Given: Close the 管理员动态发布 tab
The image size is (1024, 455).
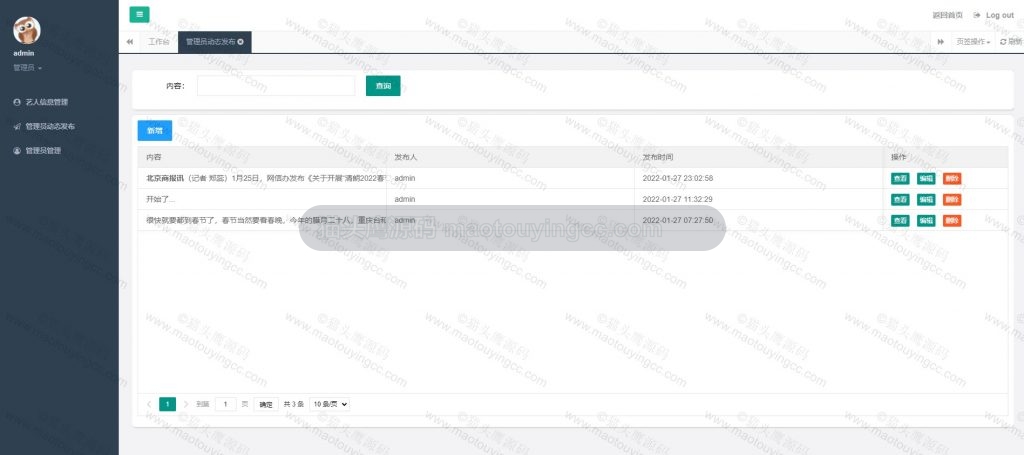Looking at the screenshot, I should [x=240, y=42].
